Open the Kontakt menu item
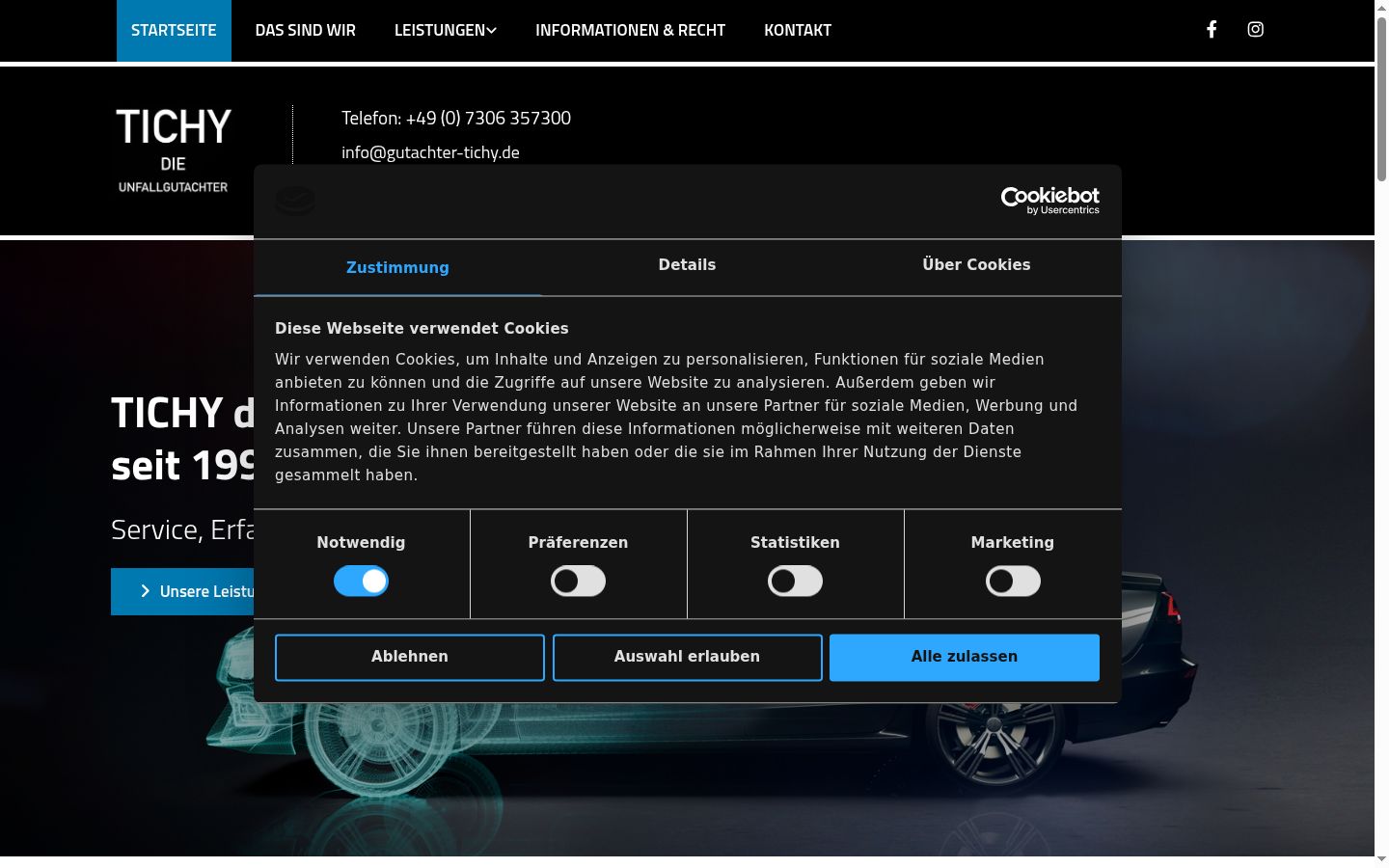Screen dimensions: 1389x868 798,30
